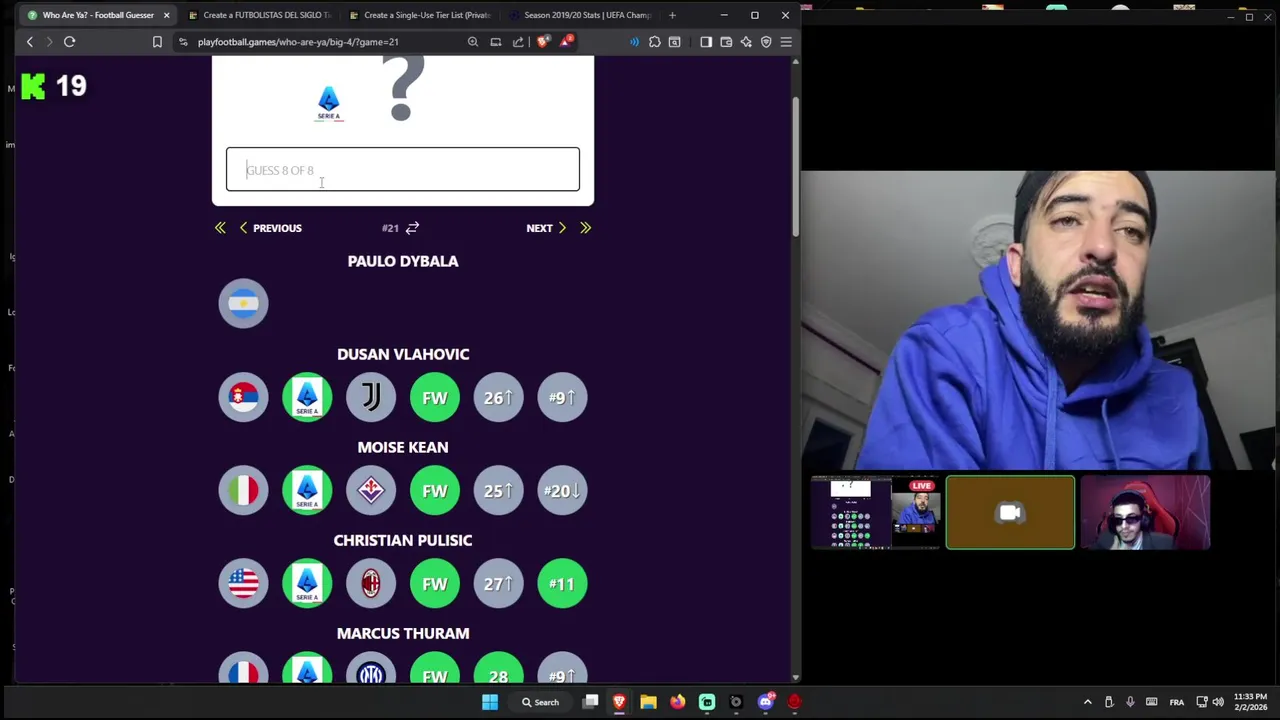
Task: Open the browser extensions puzzle icon
Action: (654, 42)
